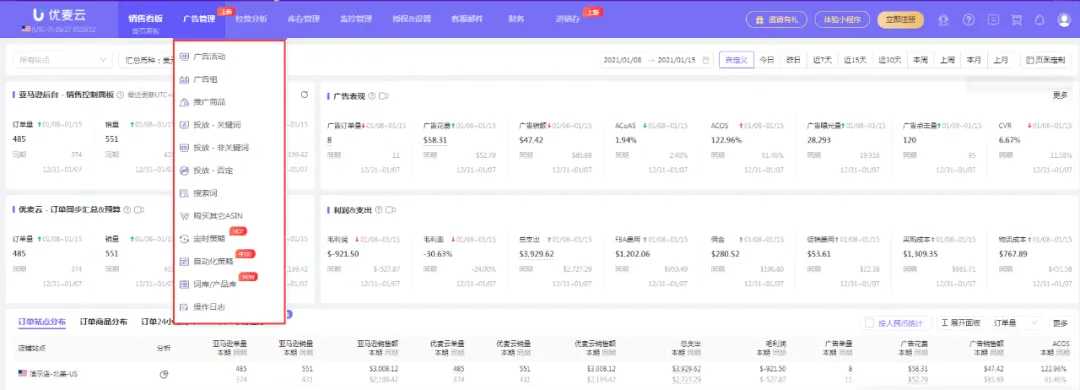Open the calendar icon in date range
Image resolution: width=1080 pixels, height=390 pixels.
[x=705, y=60]
